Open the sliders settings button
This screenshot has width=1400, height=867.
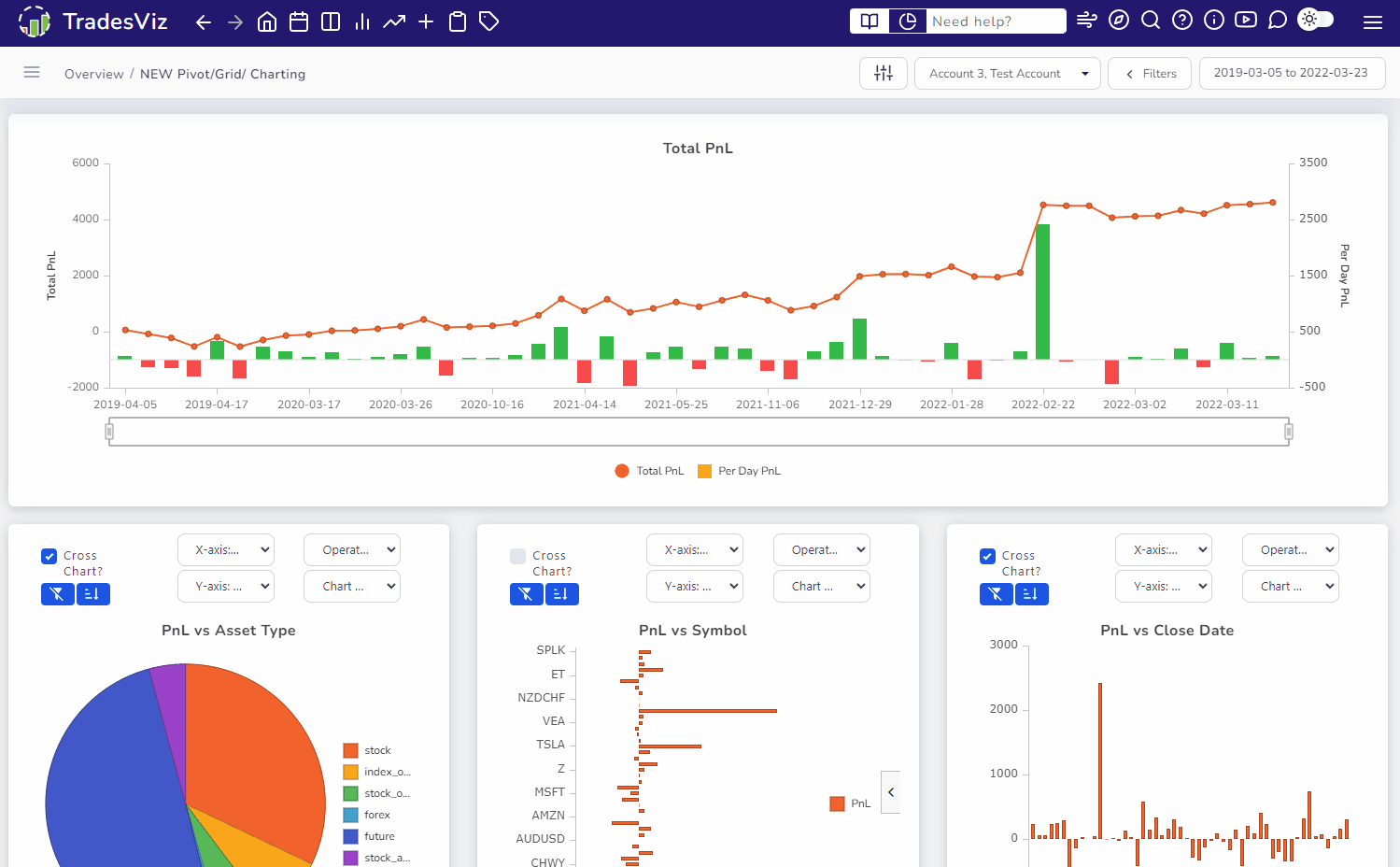(884, 73)
